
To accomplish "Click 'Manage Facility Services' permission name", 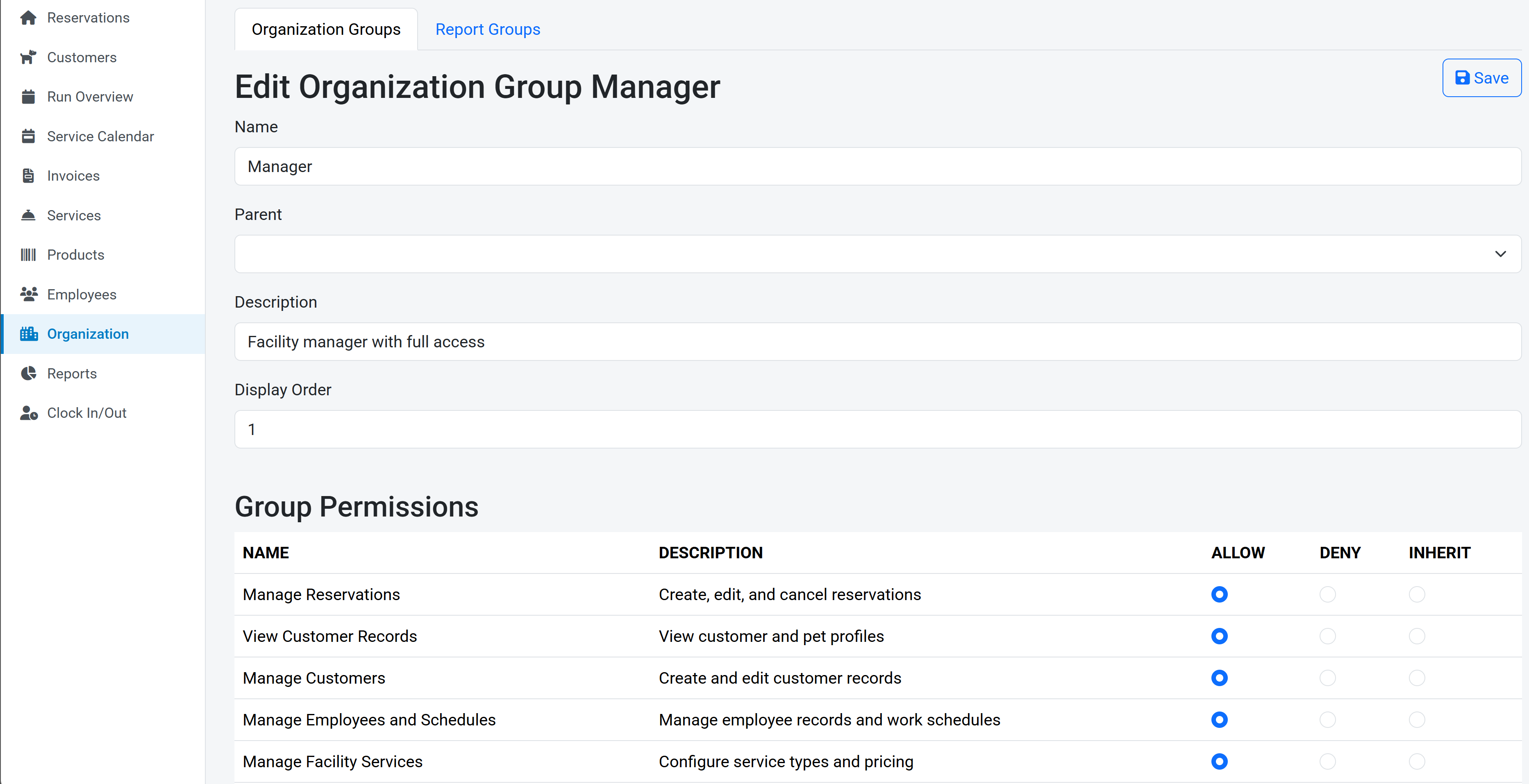I will tap(332, 761).
